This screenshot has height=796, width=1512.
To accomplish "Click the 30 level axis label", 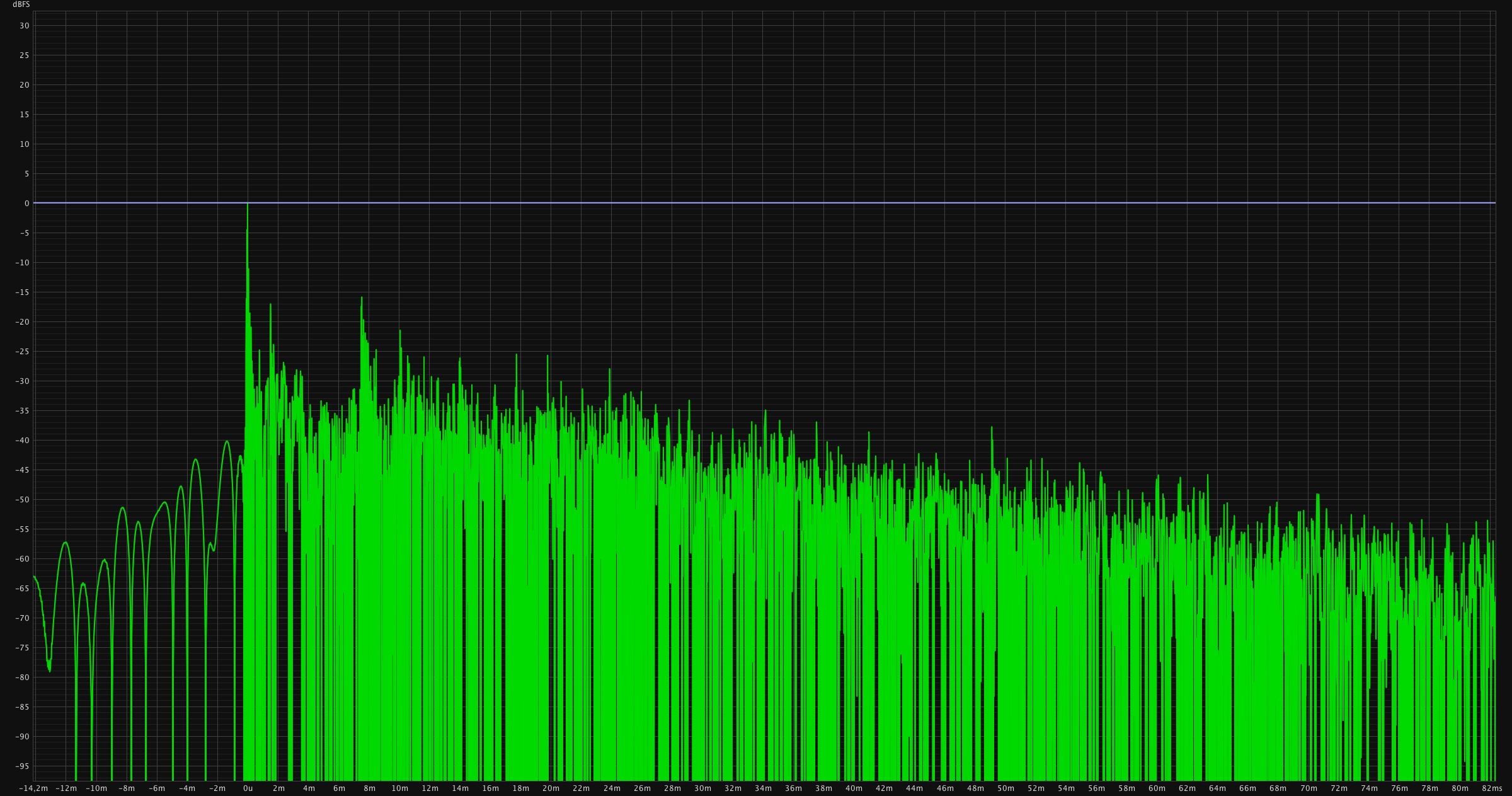I will (25, 26).
